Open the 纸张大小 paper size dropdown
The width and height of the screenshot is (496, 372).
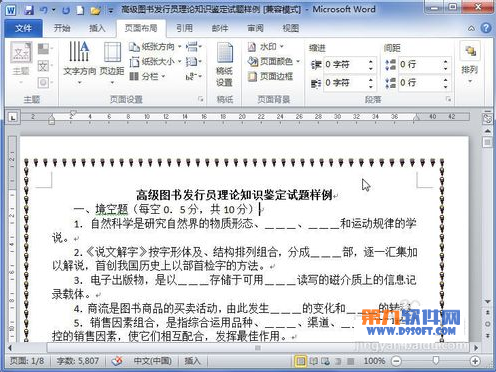pyautogui.click(x=155, y=62)
